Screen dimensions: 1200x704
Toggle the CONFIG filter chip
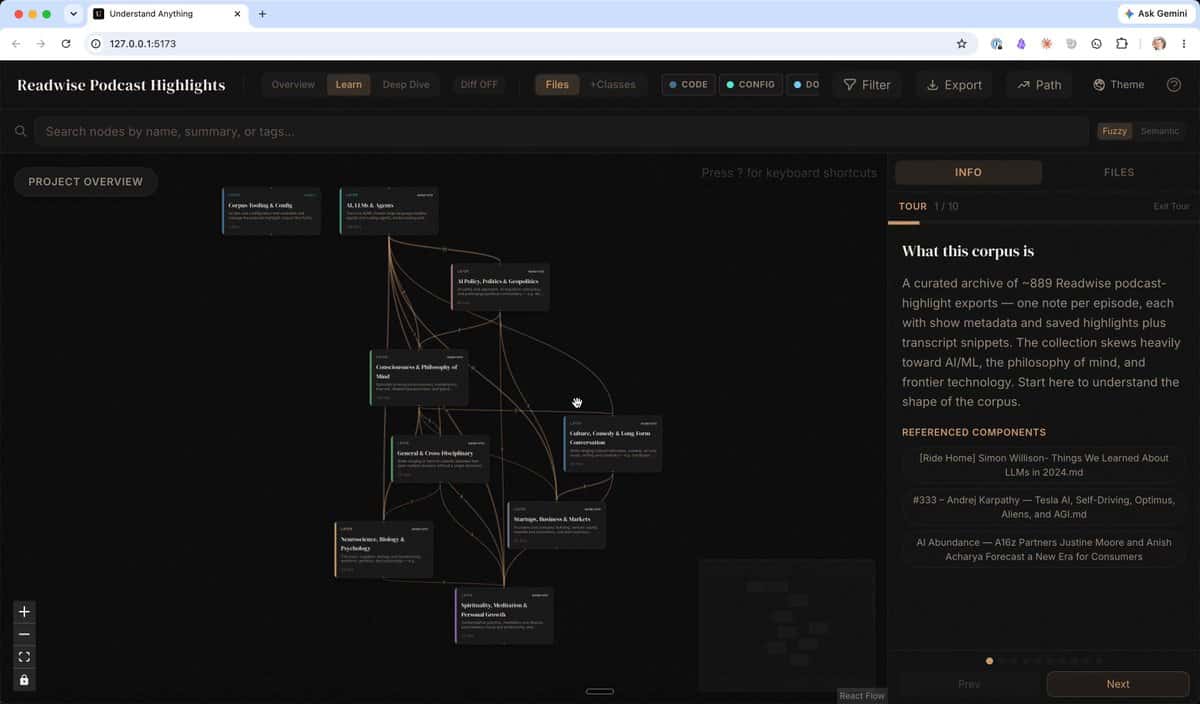(750, 85)
